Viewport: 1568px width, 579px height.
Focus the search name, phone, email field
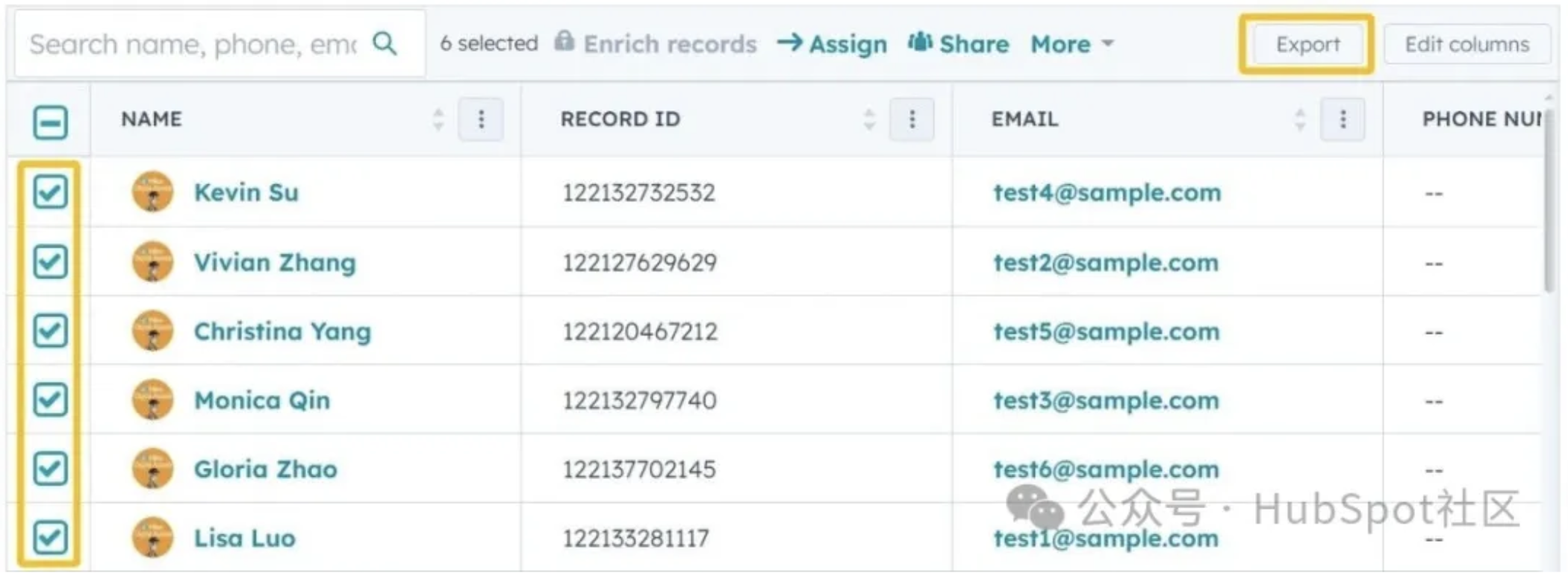(x=193, y=44)
